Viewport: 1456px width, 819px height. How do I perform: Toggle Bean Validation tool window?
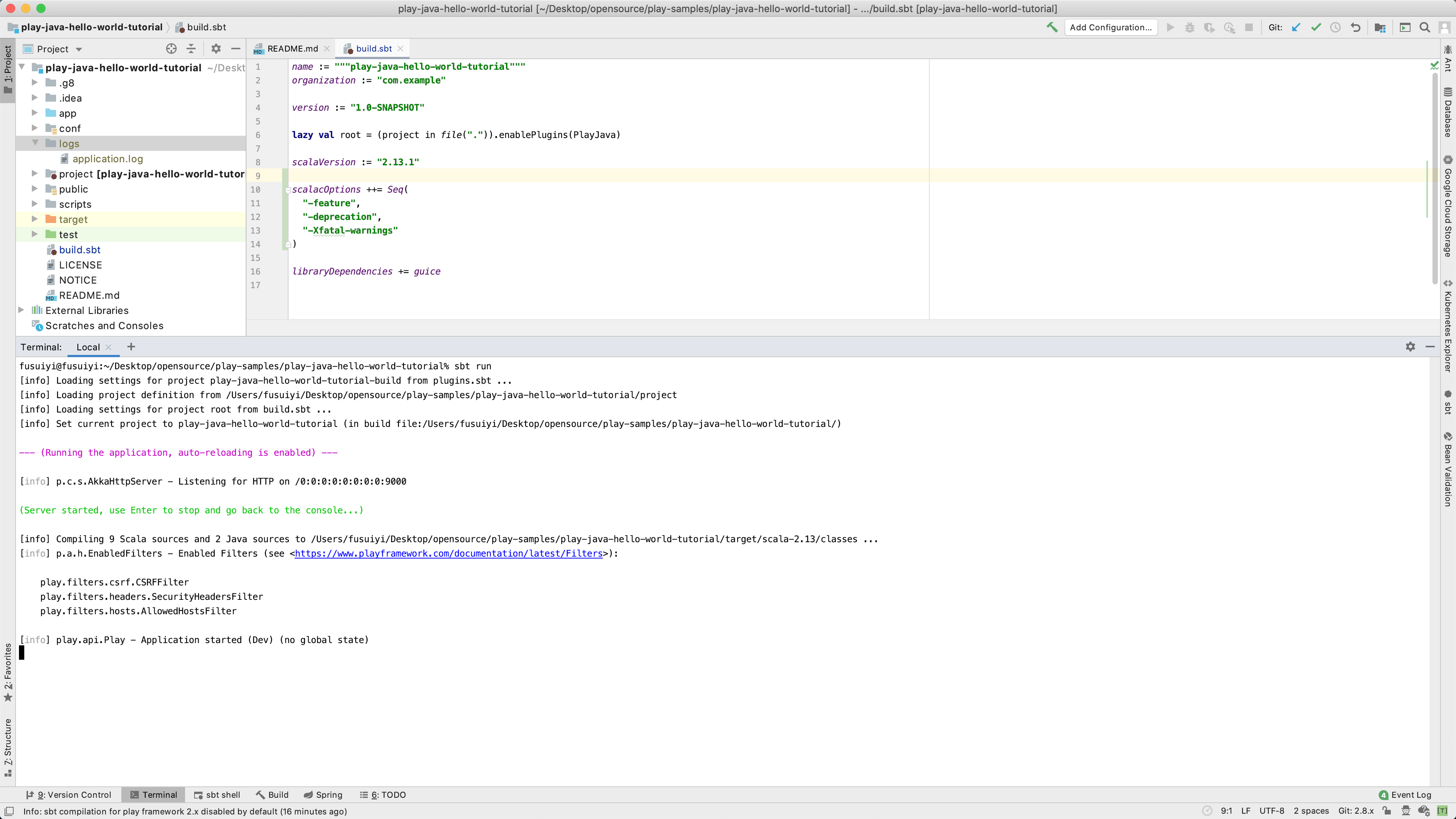point(1448,469)
